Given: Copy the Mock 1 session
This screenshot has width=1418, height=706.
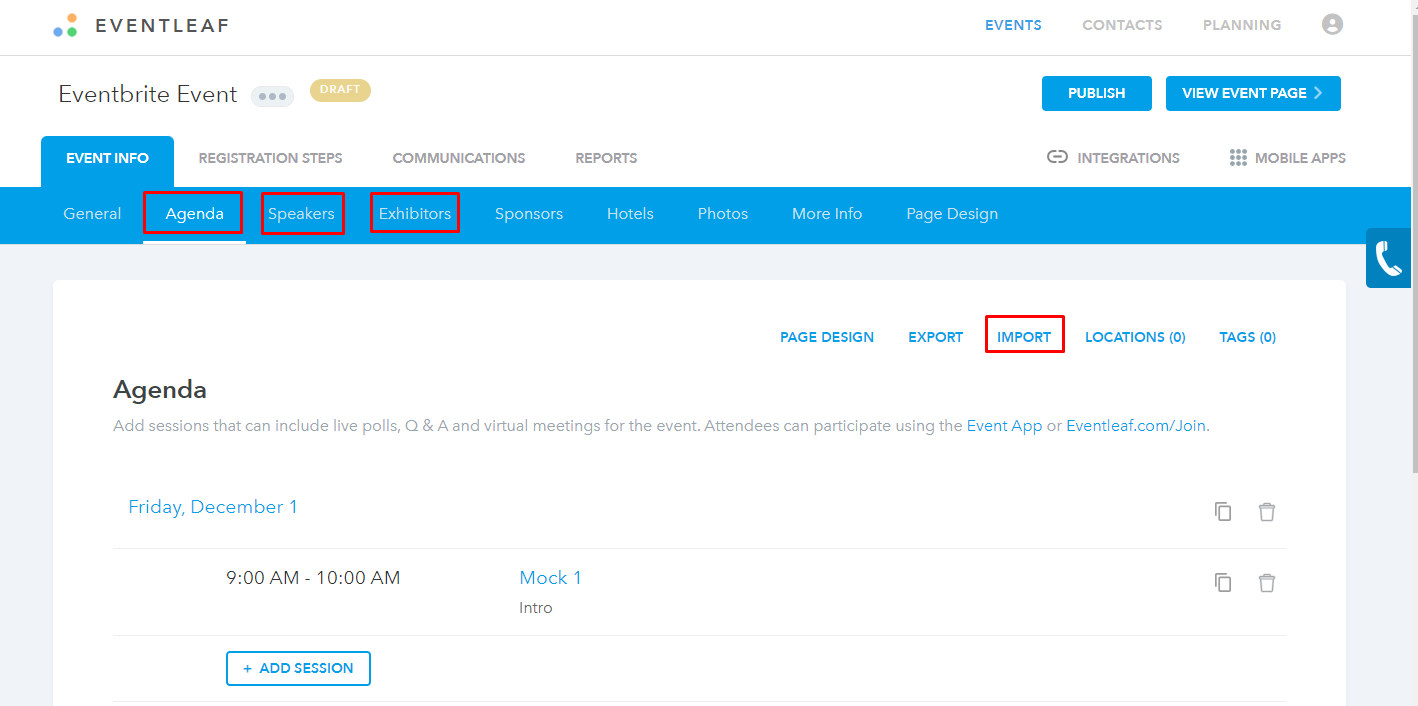Looking at the screenshot, I should point(1223,581).
